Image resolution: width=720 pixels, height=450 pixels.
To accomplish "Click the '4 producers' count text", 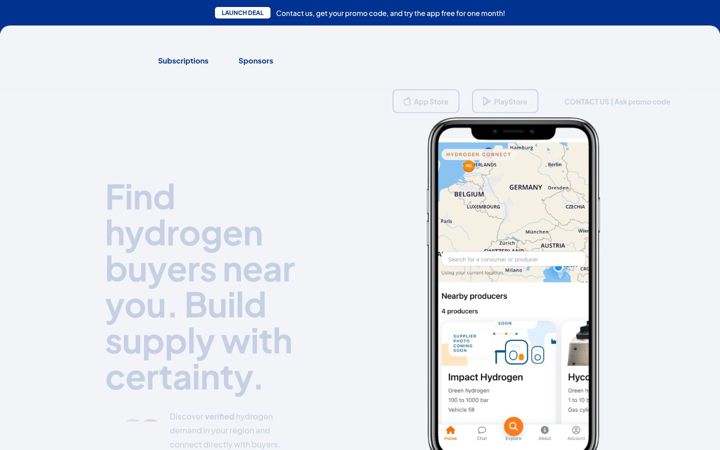I will point(459,311).
